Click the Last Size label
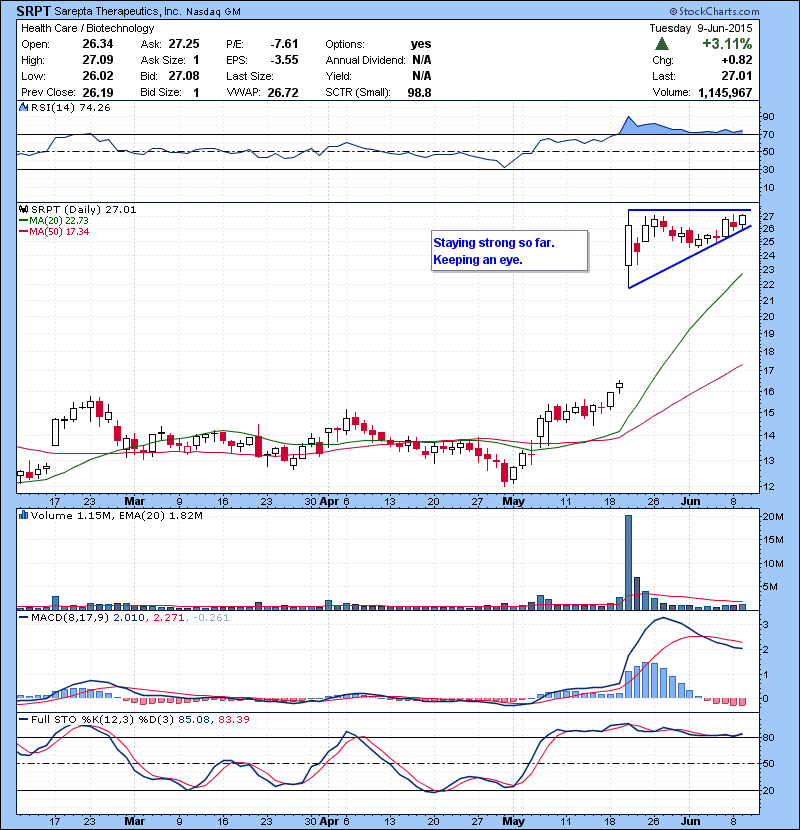Screen dimensions: 800x830 (x=250, y=76)
